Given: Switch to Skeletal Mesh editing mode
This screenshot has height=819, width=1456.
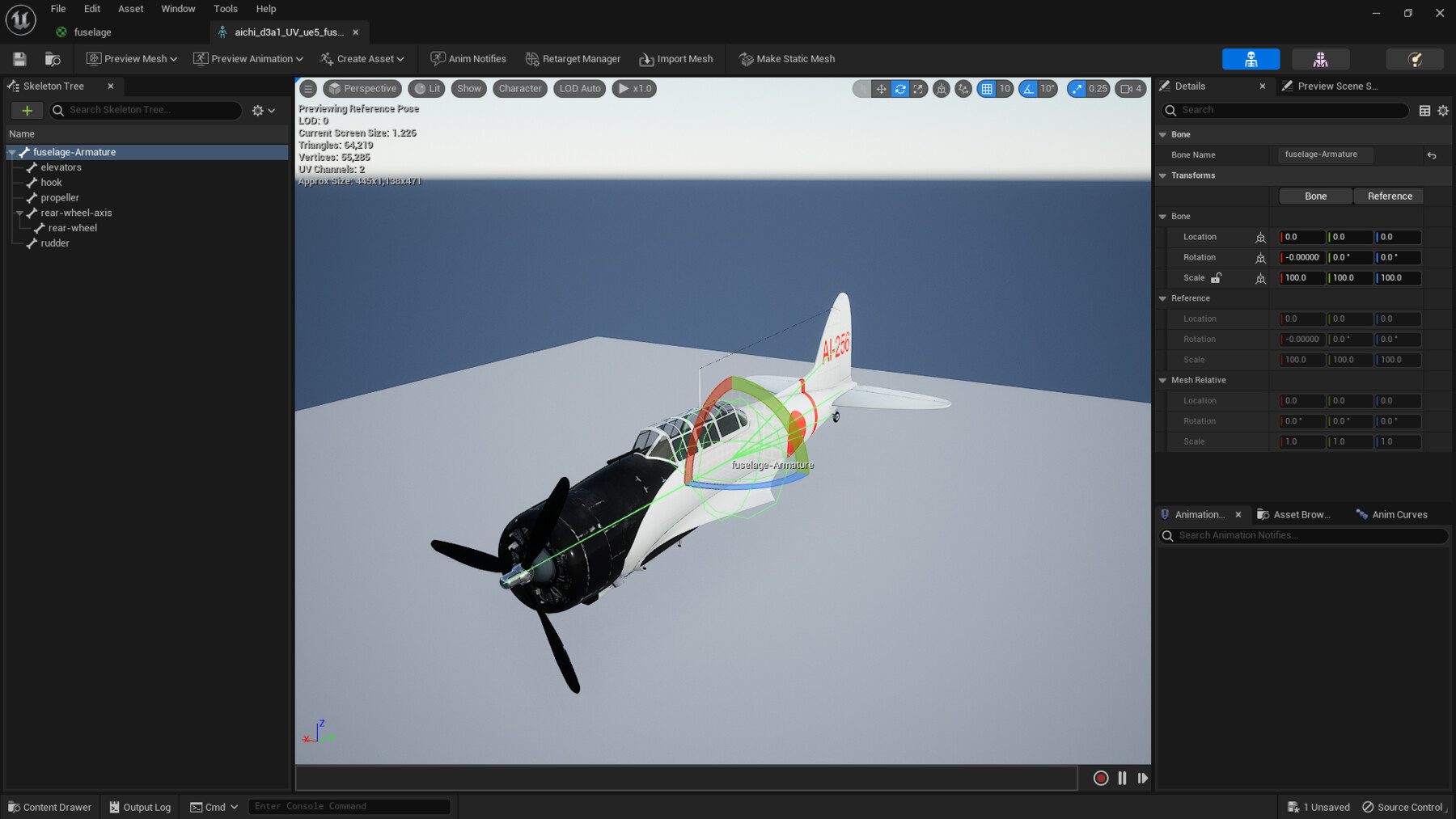Looking at the screenshot, I should pyautogui.click(x=1320, y=59).
